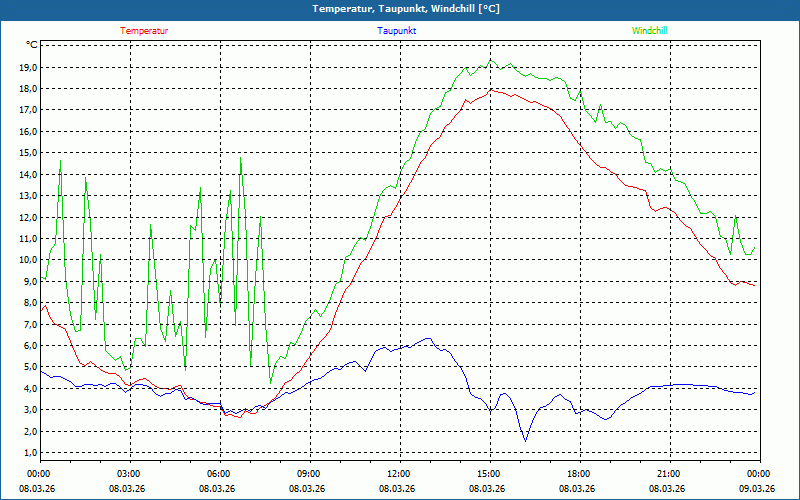Click the lowest dip of blue Taupunkt curve
Screen dimensions: 800x500
click(525, 440)
